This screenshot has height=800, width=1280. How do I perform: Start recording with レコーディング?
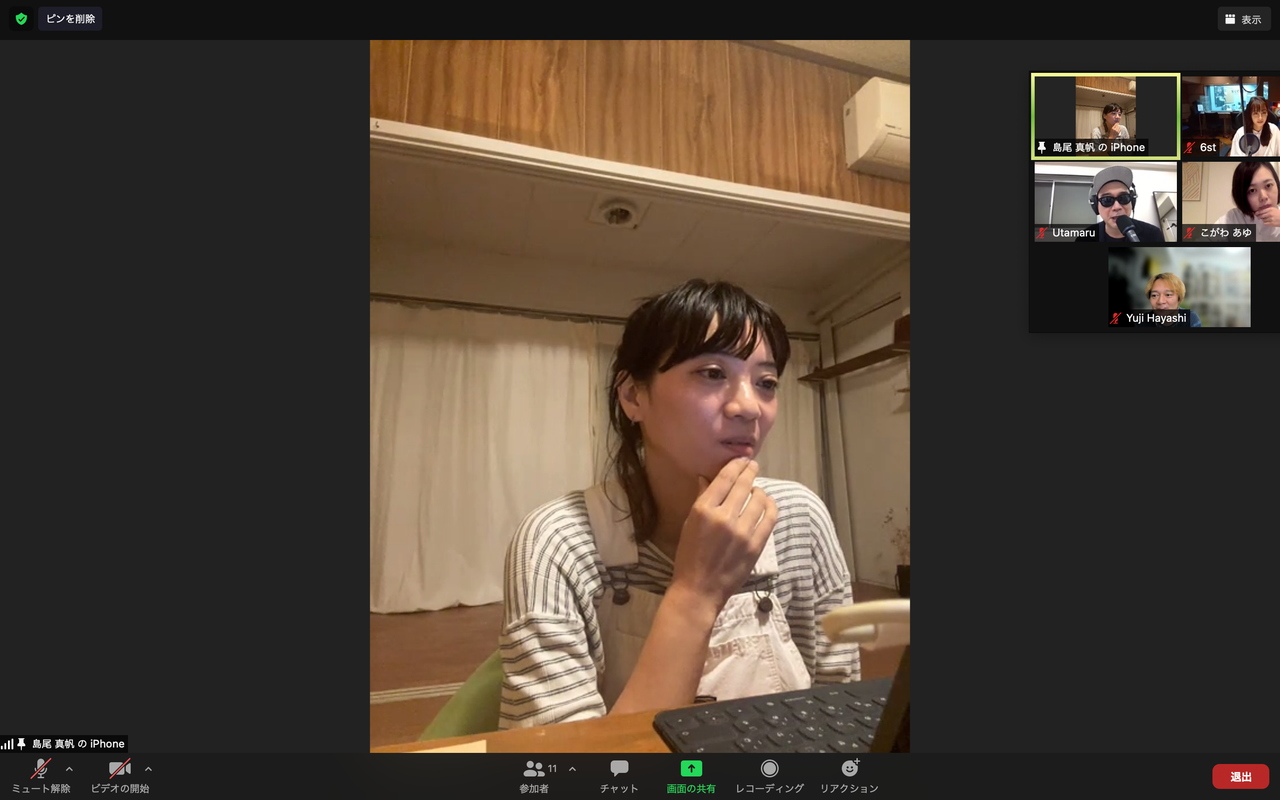pos(769,776)
